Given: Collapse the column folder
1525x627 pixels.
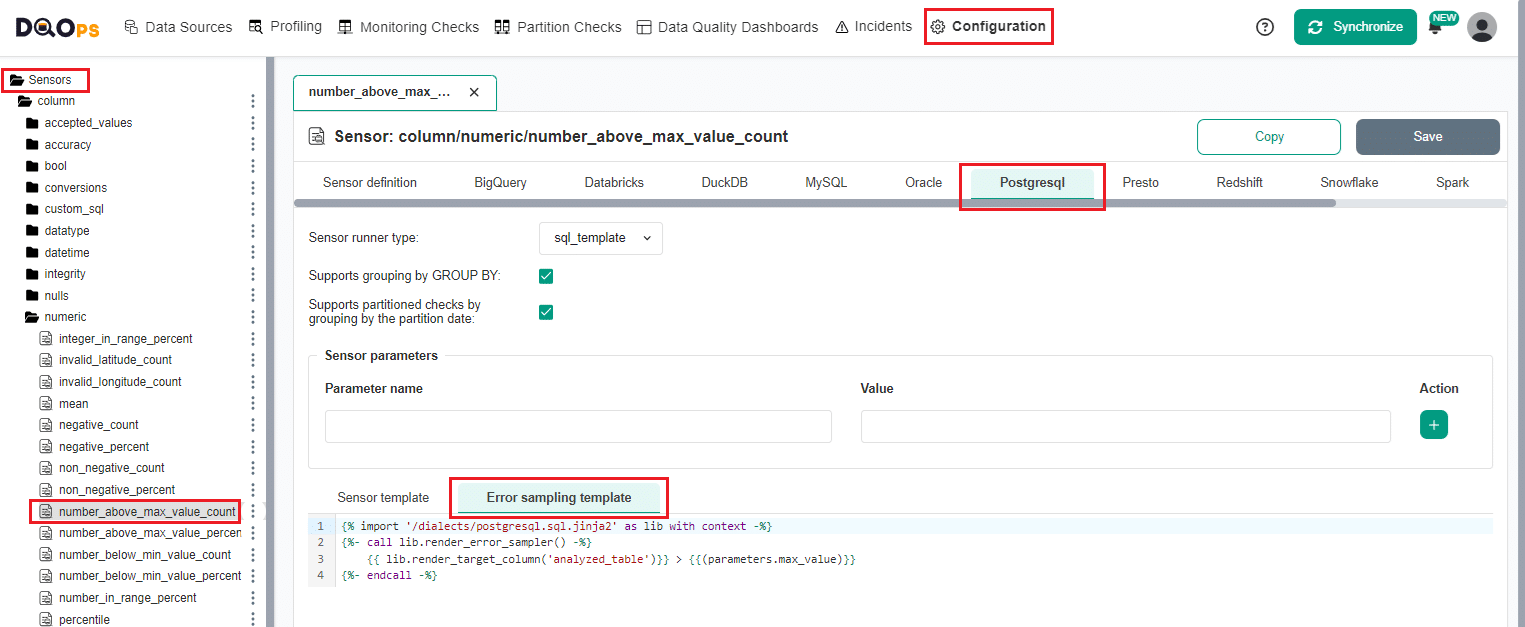Looking at the screenshot, I should pos(25,101).
